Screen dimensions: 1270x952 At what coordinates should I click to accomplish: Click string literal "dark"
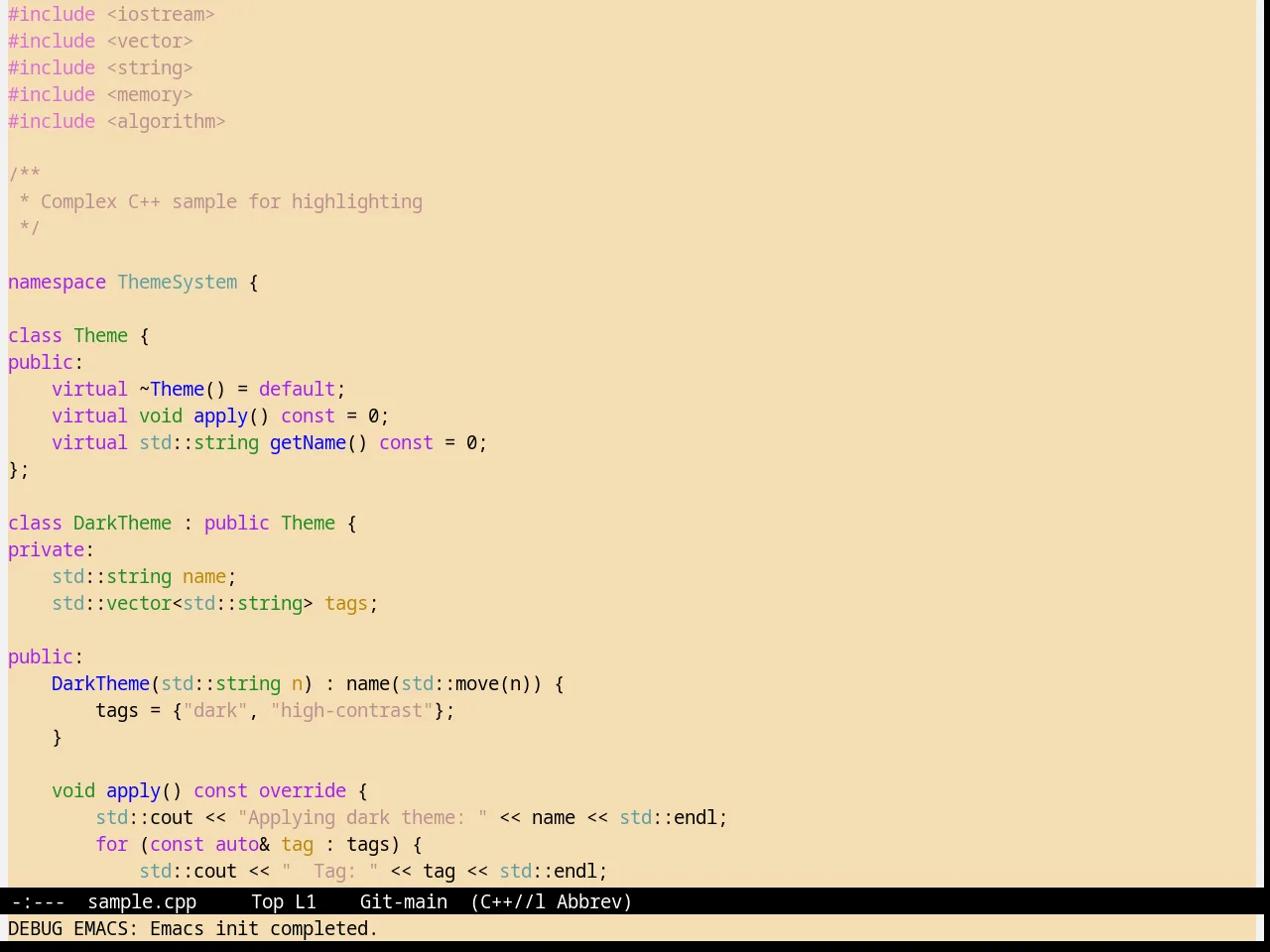pyautogui.click(x=215, y=710)
